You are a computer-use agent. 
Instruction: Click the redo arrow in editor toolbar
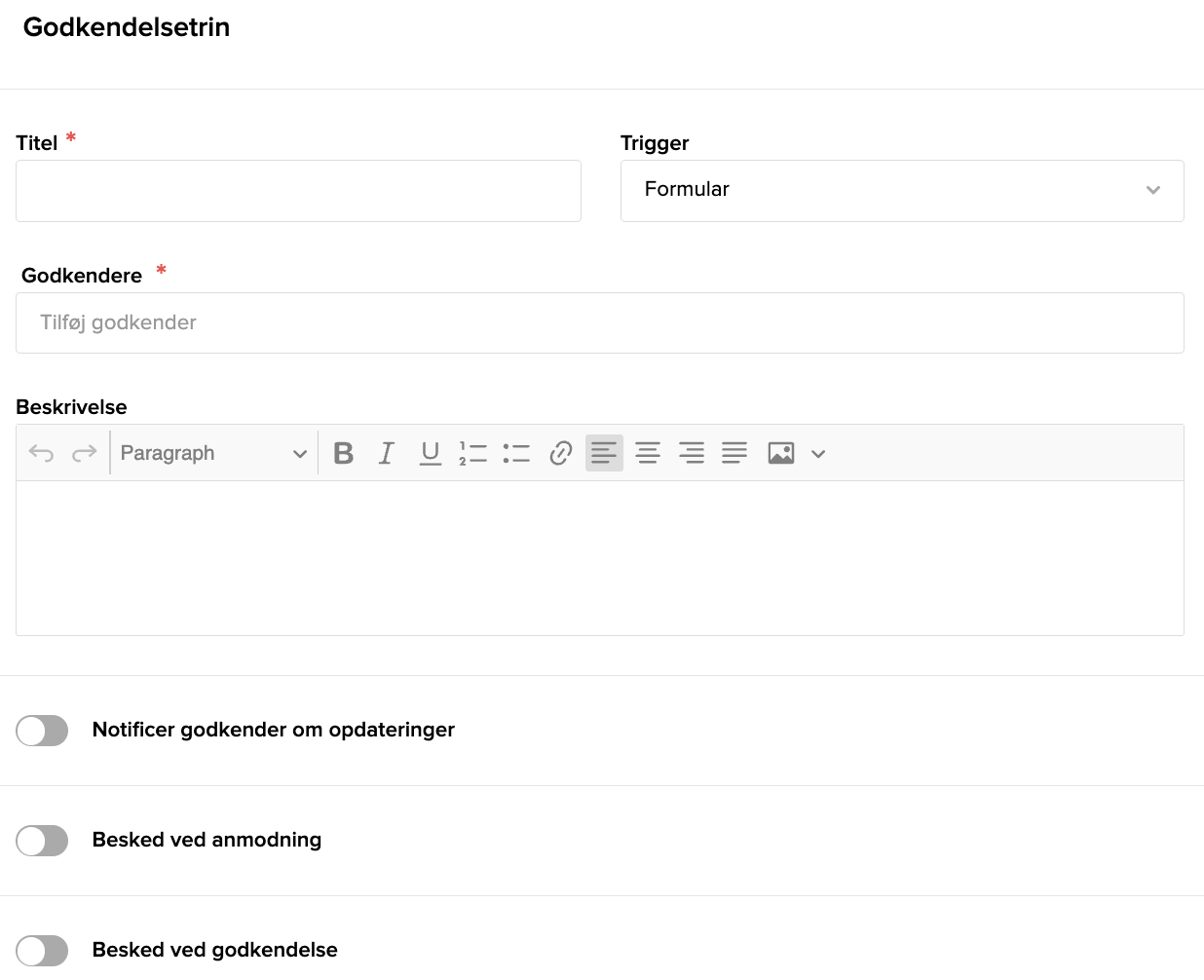(85, 453)
